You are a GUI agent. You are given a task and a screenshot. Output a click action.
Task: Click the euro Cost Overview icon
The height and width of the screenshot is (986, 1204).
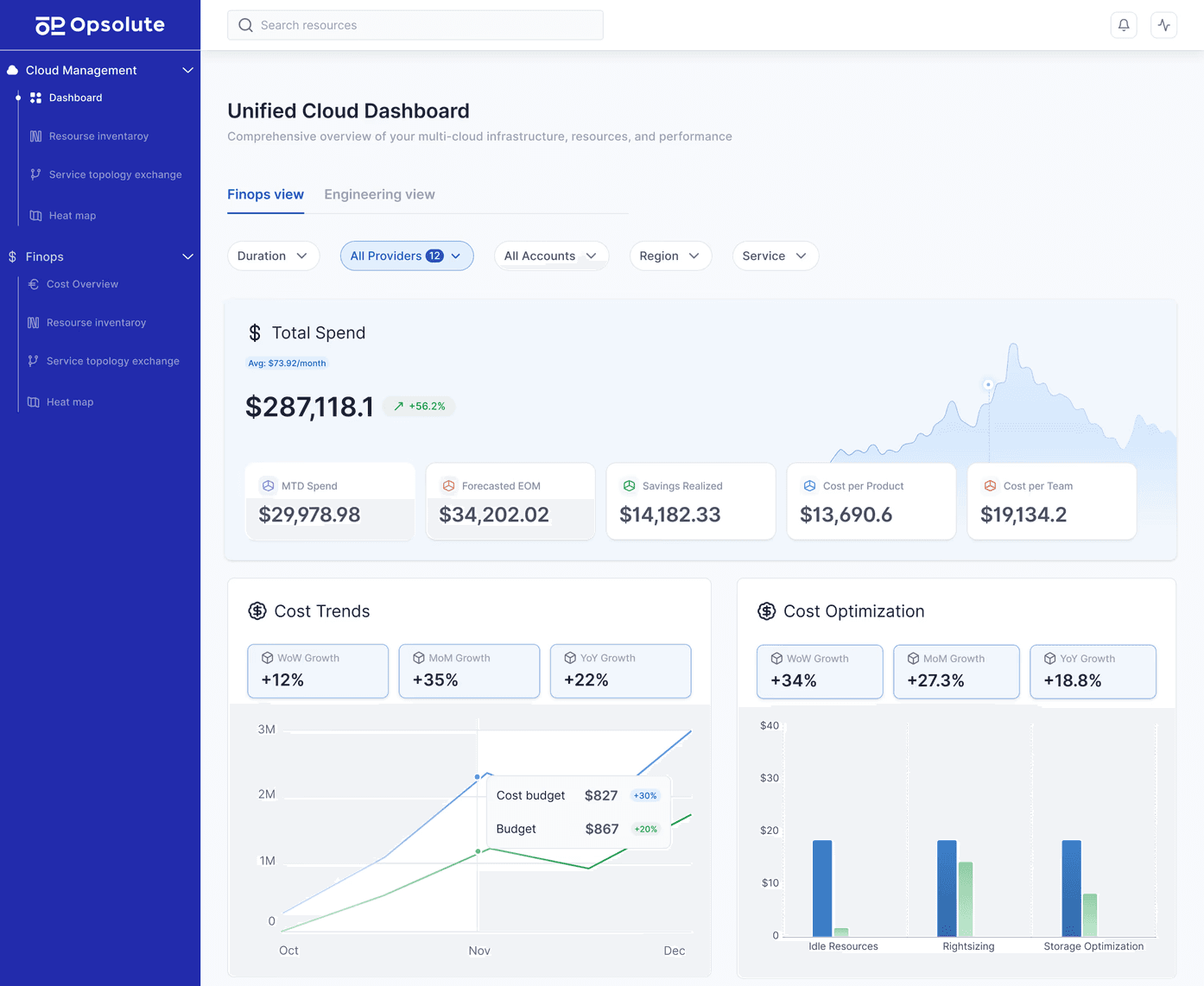(x=33, y=283)
